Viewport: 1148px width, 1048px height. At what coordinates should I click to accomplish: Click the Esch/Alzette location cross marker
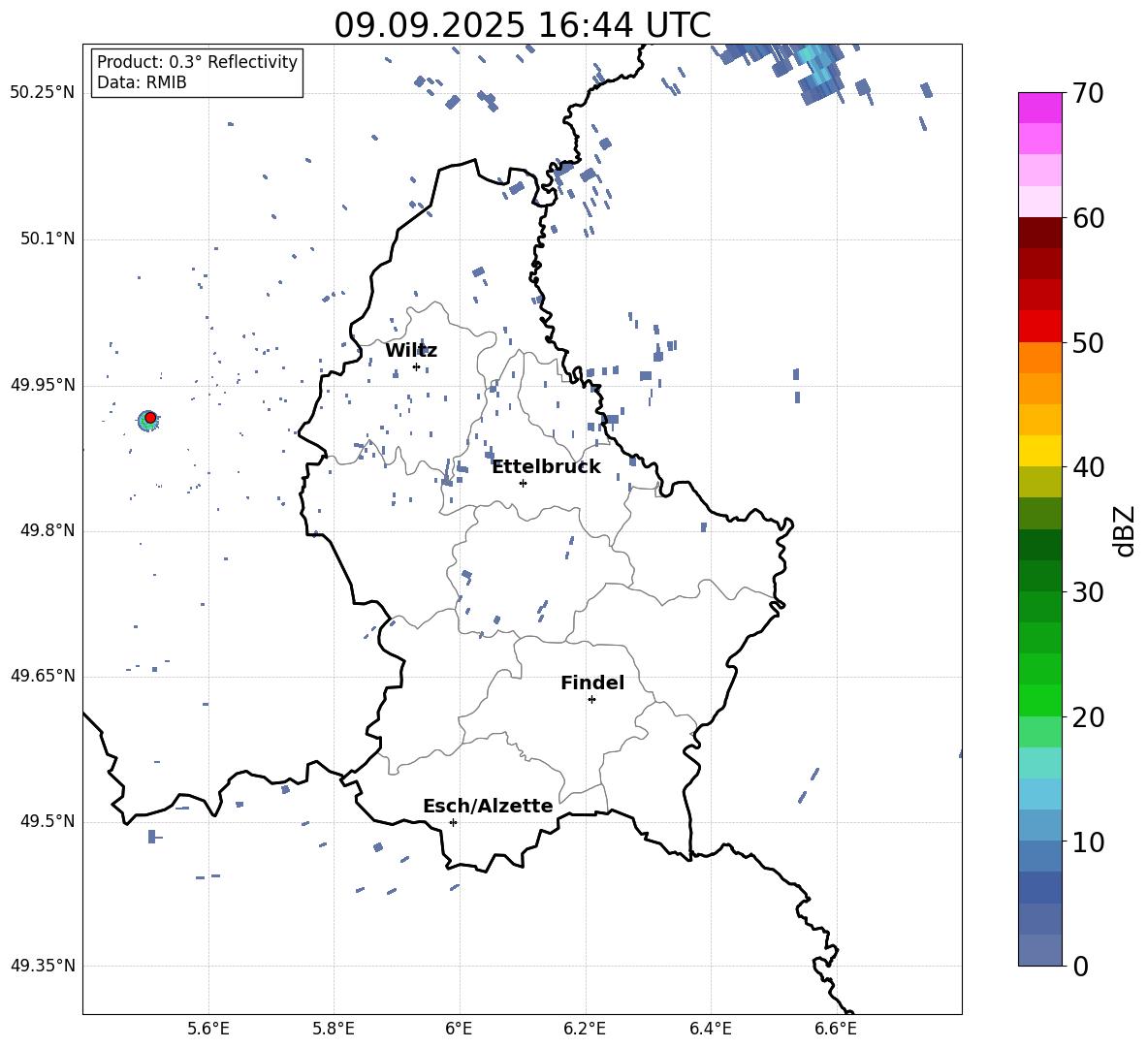[453, 822]
